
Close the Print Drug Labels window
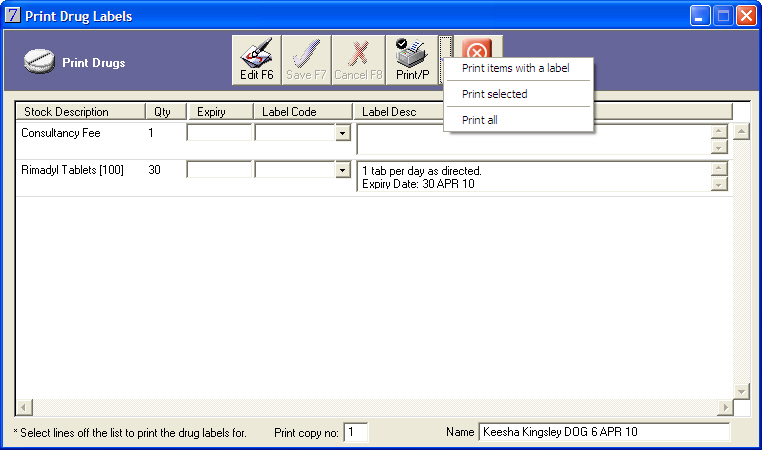pyautogui.click(x=746, y=16)
